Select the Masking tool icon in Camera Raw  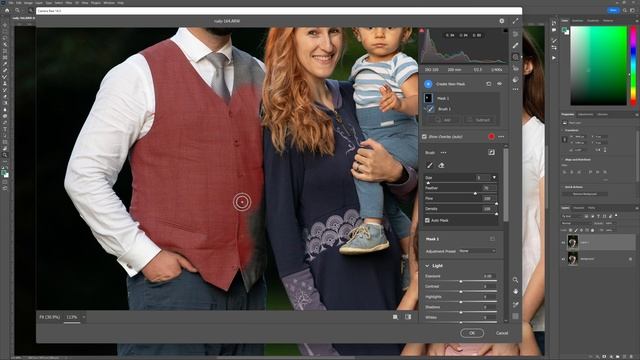pyautogui.click(x=516, y=57)
